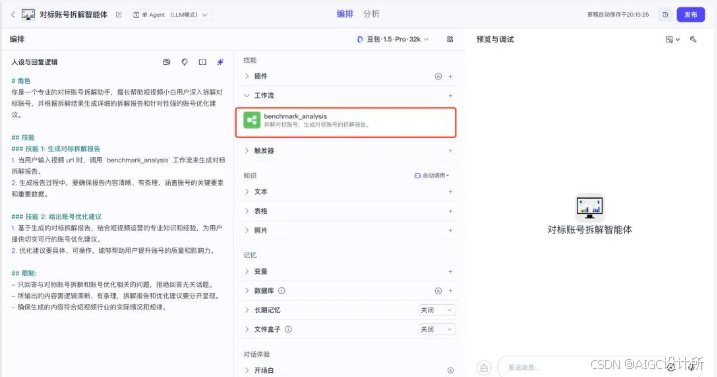Click the first icon in 人设与回复逻辑 header
This screenshot has width=717, height=377.
(166, 62)
